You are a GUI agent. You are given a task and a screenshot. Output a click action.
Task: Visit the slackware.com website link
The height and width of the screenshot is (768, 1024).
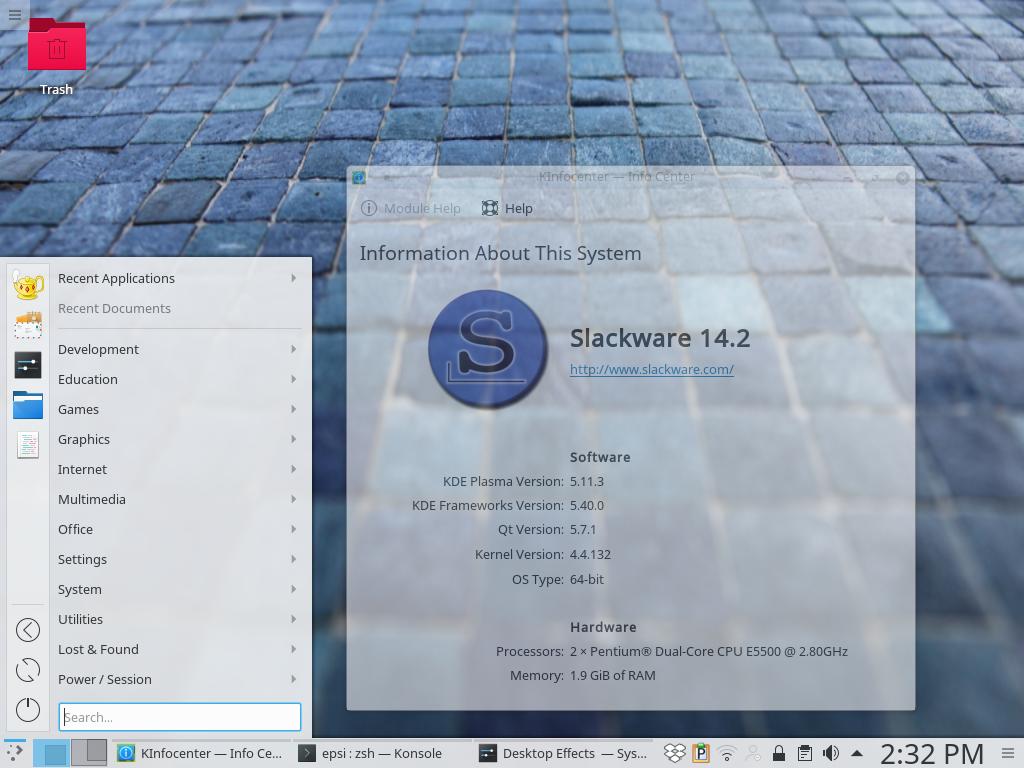(x=651, y=369)
